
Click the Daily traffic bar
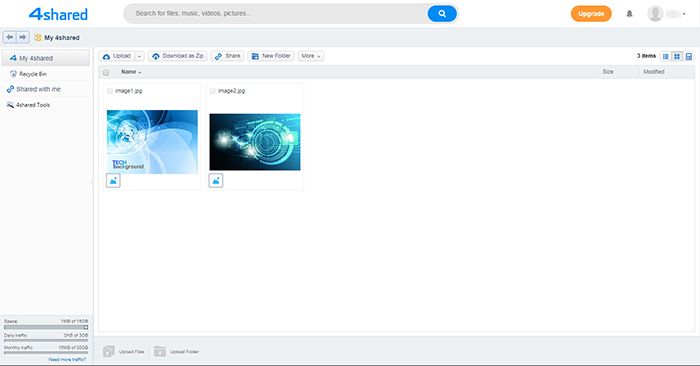pos(46,341)
